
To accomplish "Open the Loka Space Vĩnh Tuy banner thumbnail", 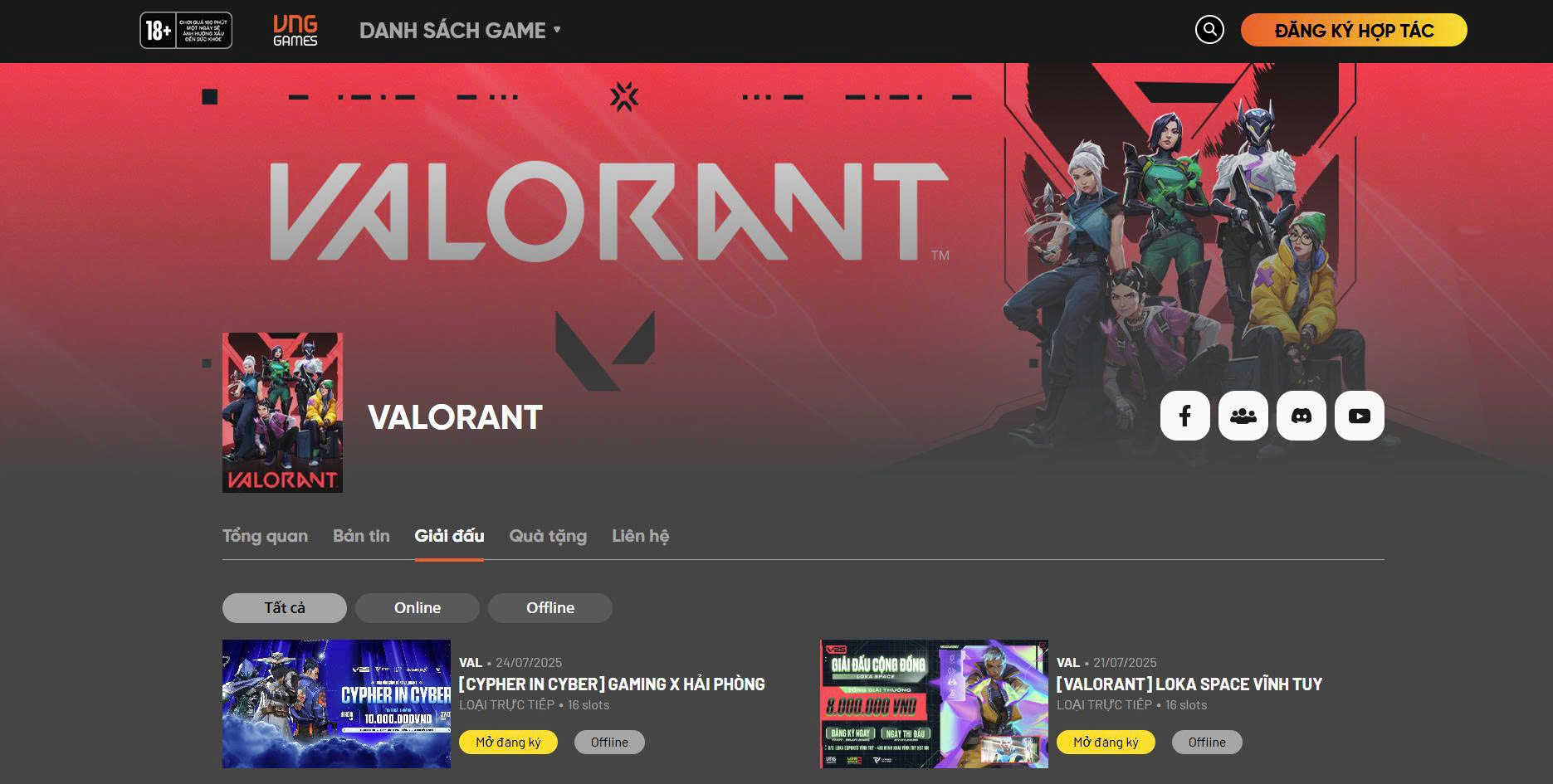I will coord(934,704).
